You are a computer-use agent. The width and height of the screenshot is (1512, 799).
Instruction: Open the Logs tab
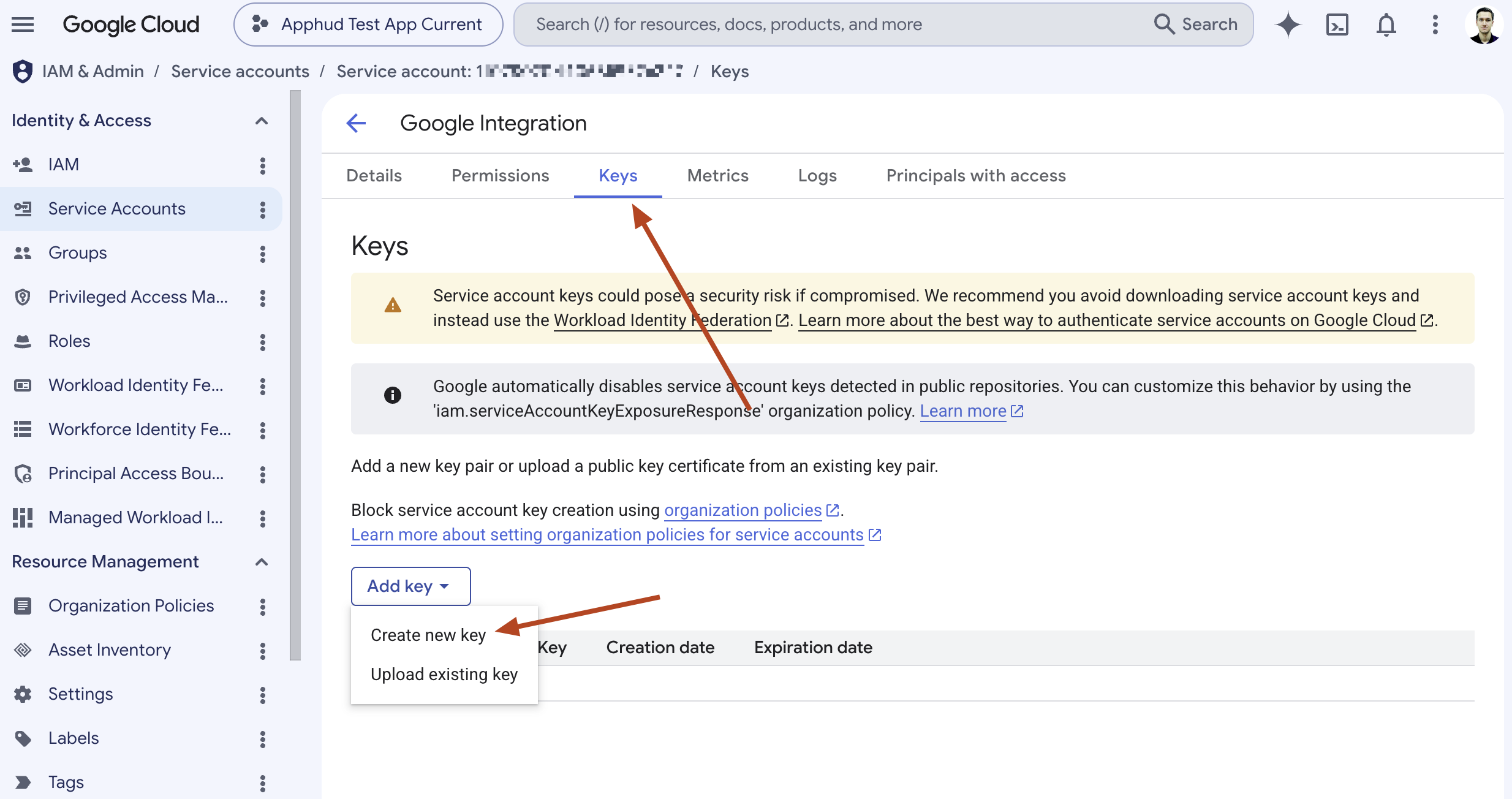click(817, 176)
